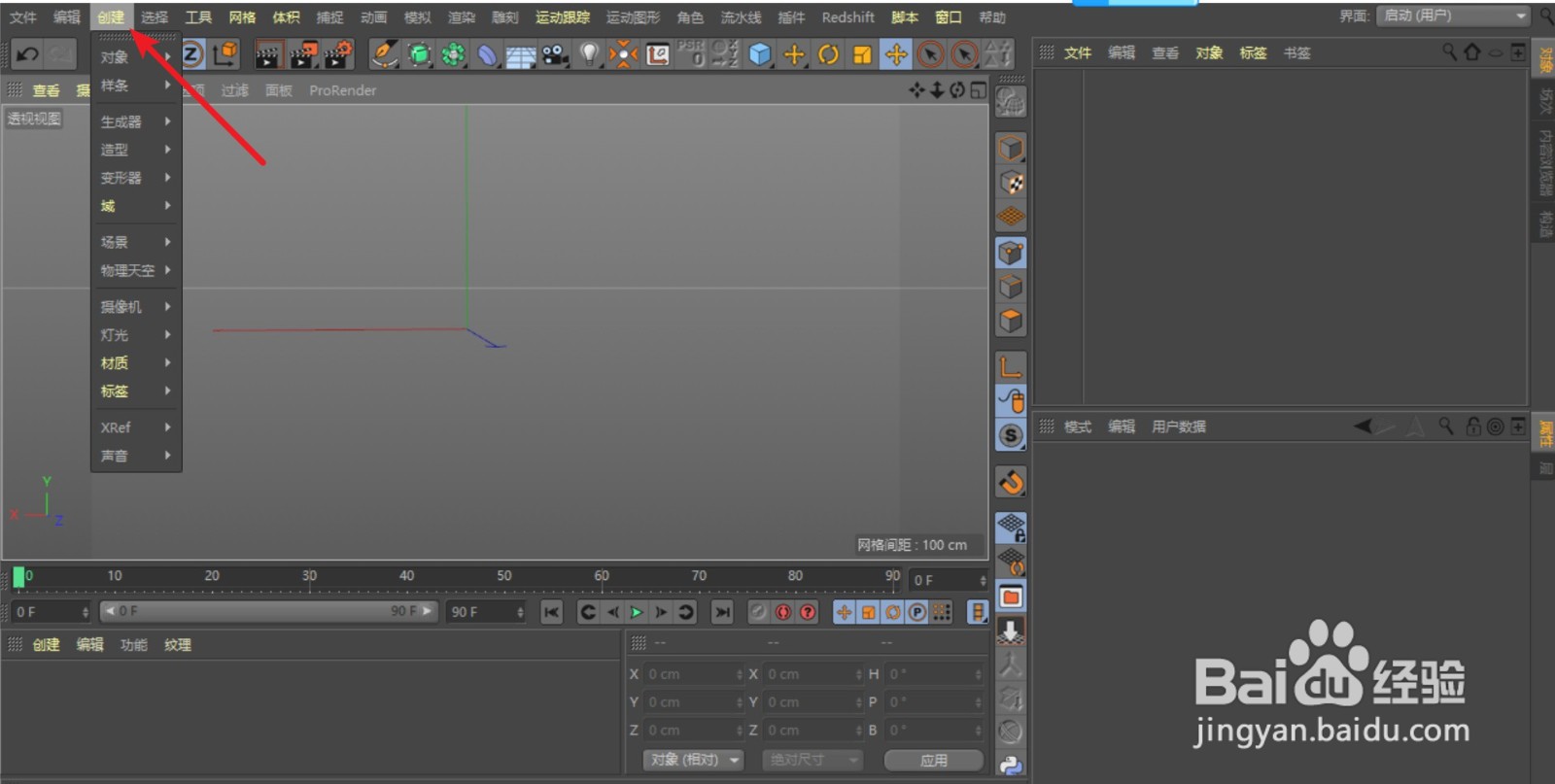This screenshot has width=1555, height=784.
Task: Toggle the Tweak mode mouse icon
Action: 1011,400
